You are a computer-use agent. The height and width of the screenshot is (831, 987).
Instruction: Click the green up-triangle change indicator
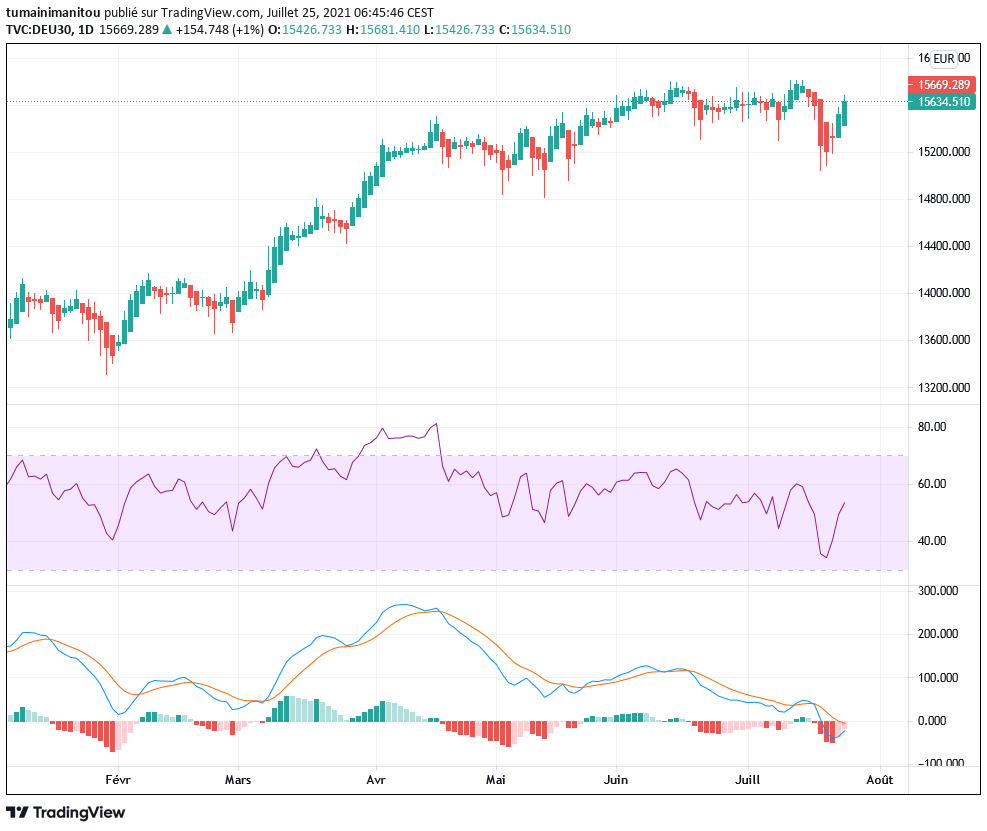point(167,29)
